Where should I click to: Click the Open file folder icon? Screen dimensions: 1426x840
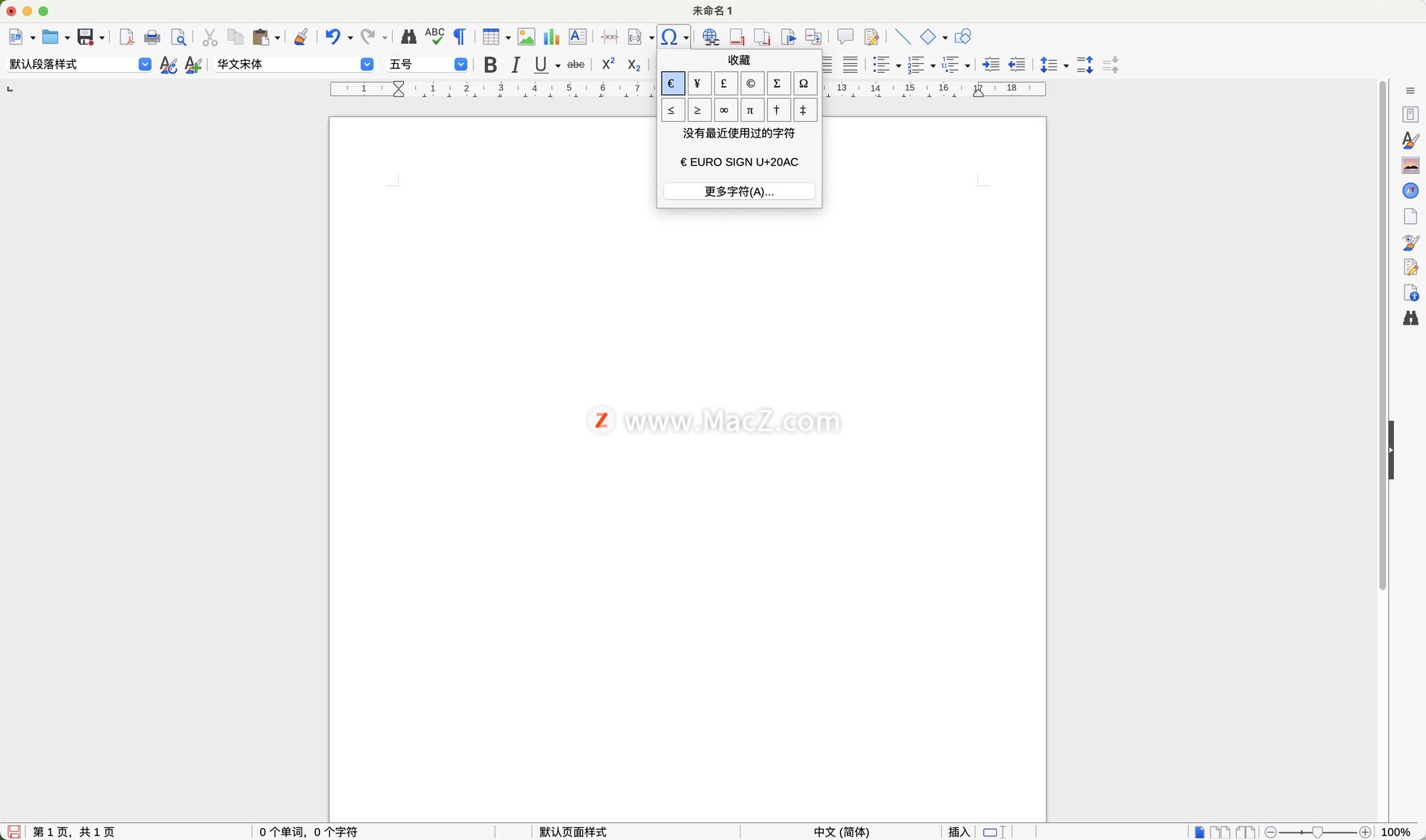click(51, 37)
